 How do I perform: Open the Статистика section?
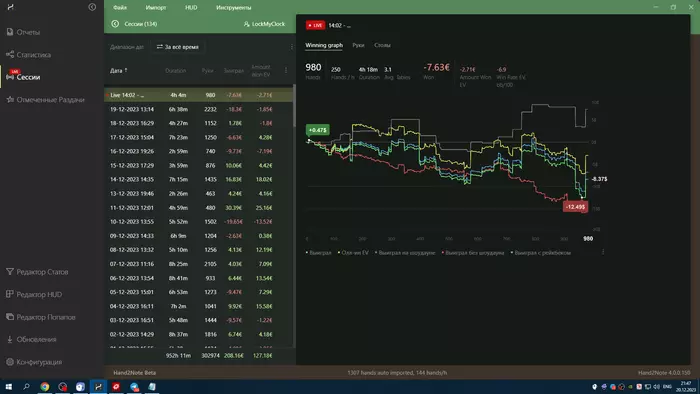pos(29,54)
